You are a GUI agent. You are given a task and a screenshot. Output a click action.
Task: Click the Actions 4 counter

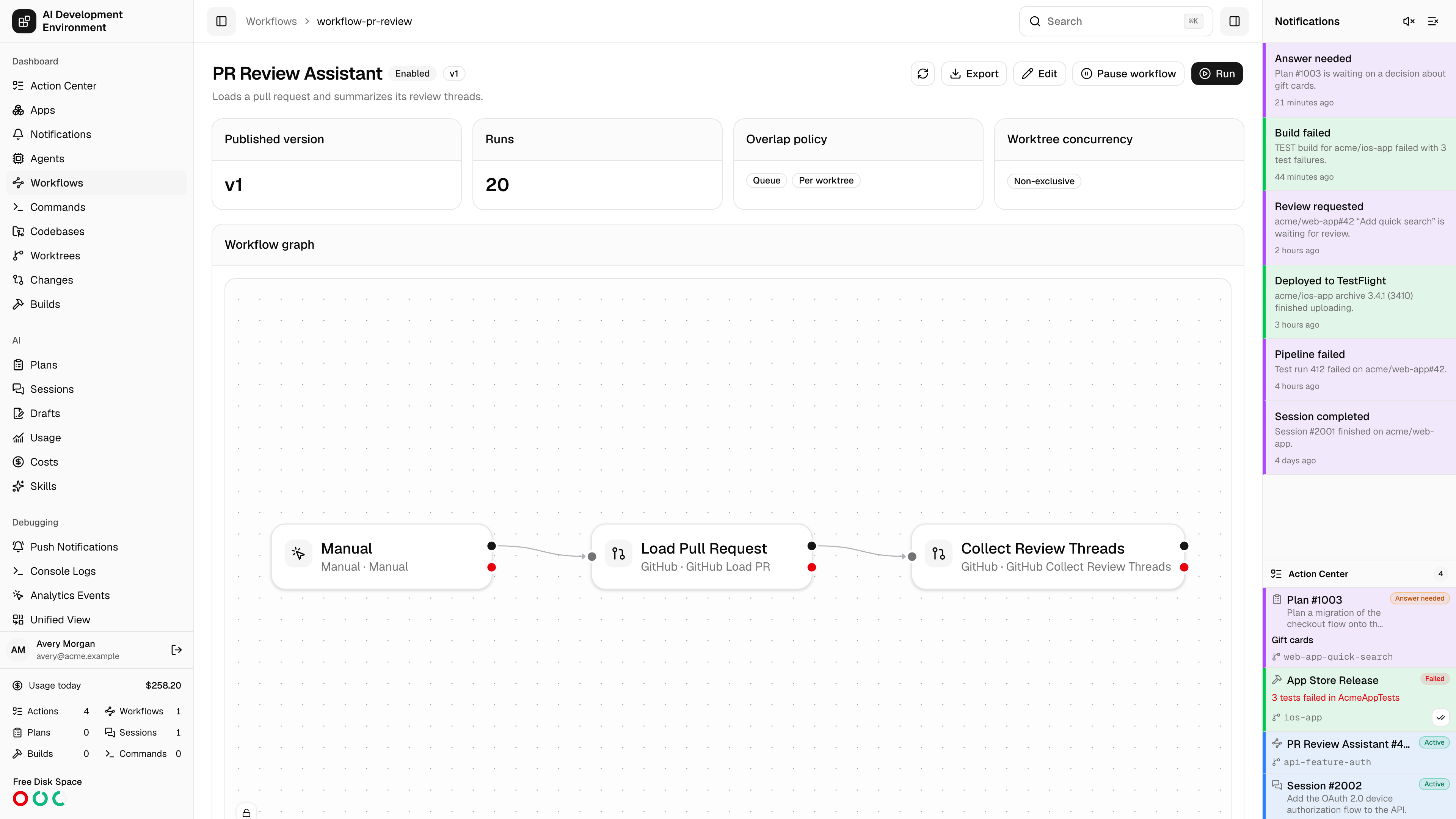[51, 711]
